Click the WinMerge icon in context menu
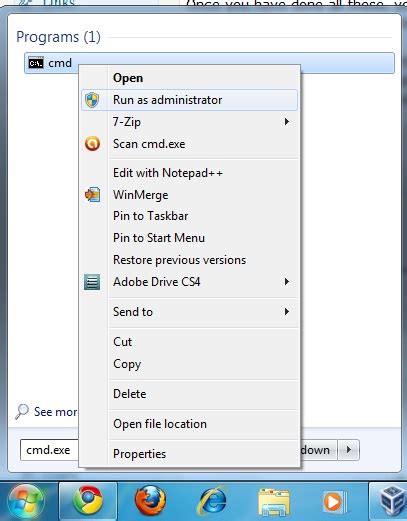The width and height of the screenshot is (407, 521). click(92, 195)
